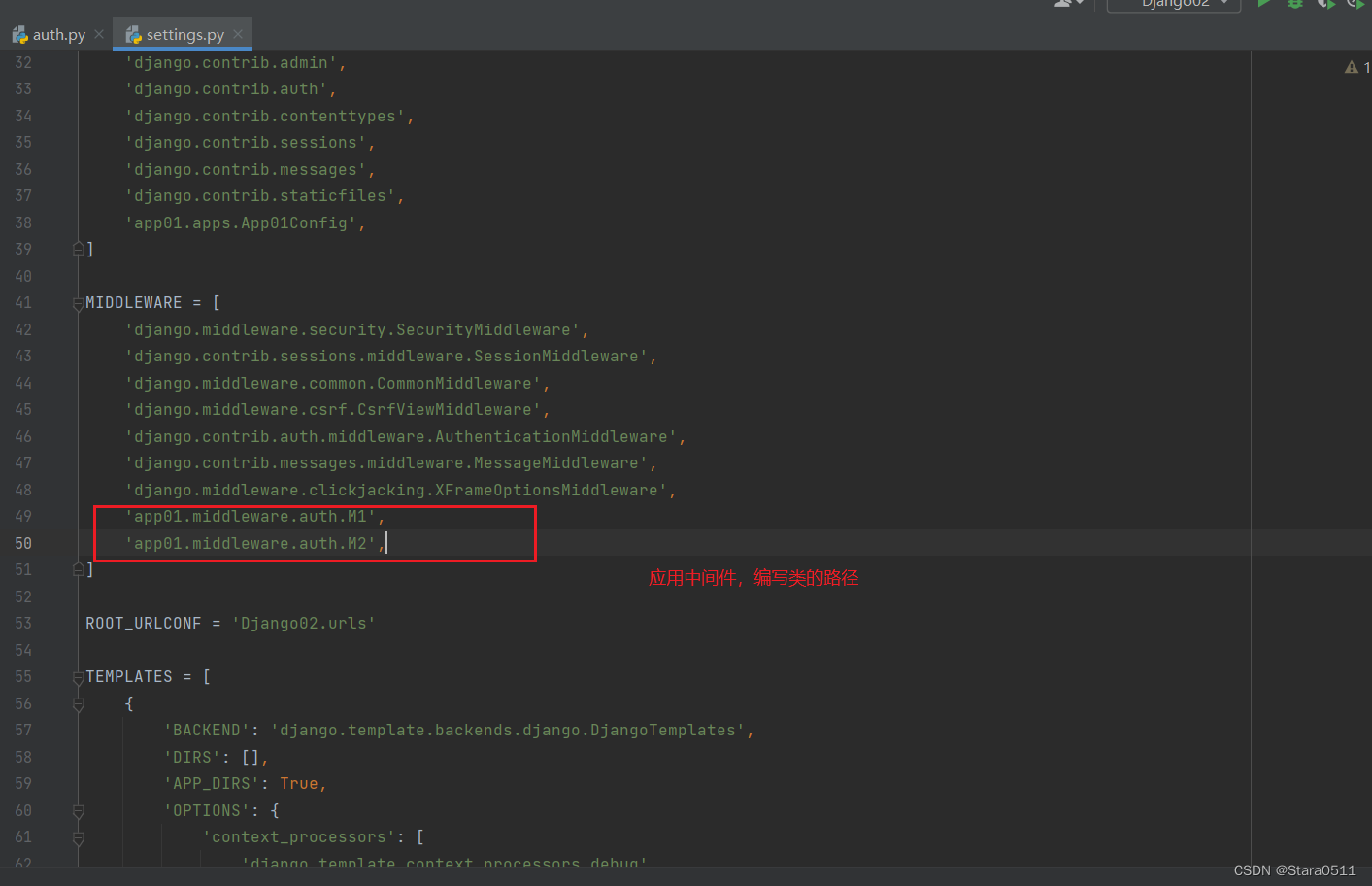1372x886 pixels.
Task: Click the 'app01.middleware.auth.M2' string
Action: [x=251, y=544]
